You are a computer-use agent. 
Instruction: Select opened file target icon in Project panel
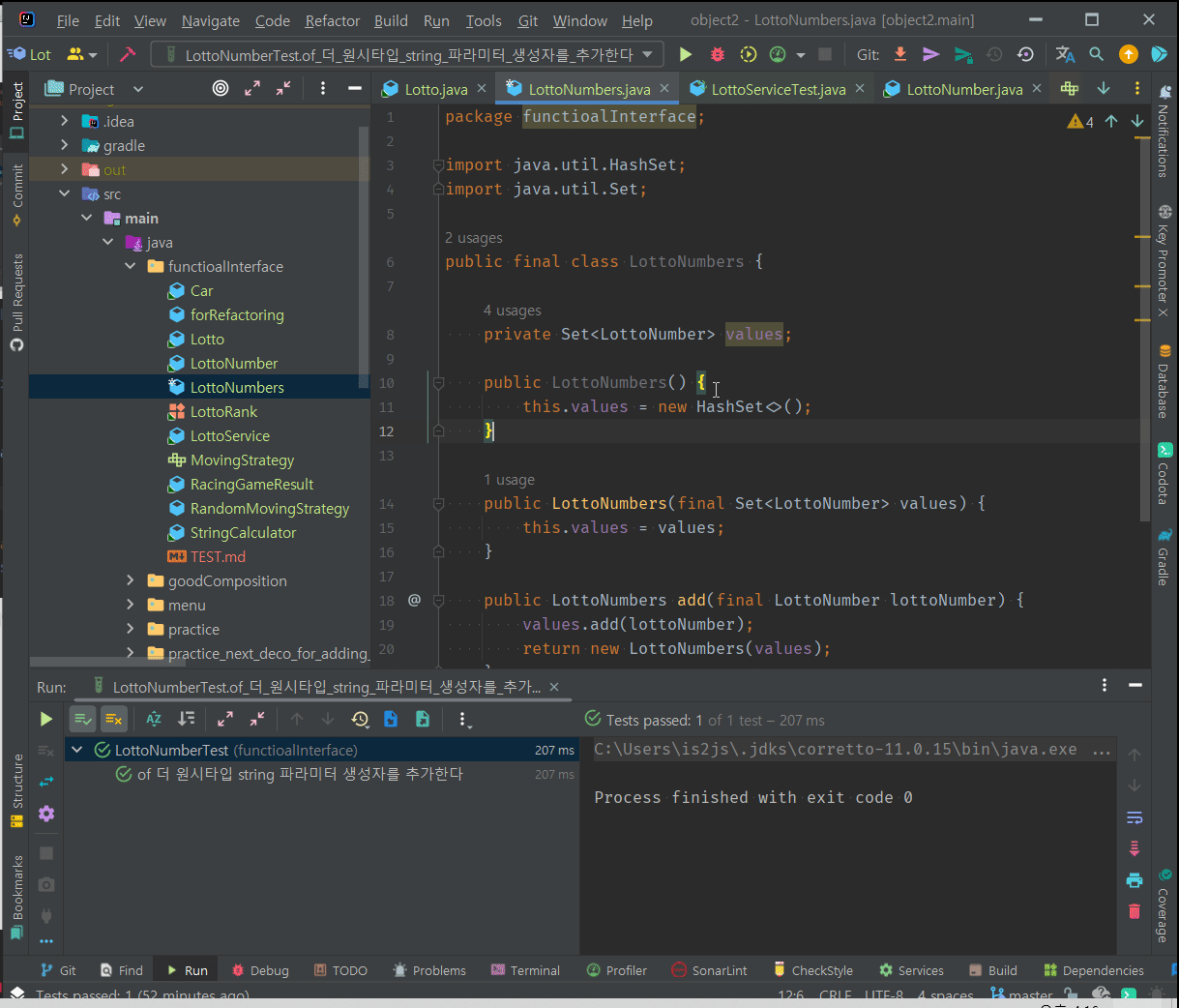pyautogui.click(x=221, y=89)
